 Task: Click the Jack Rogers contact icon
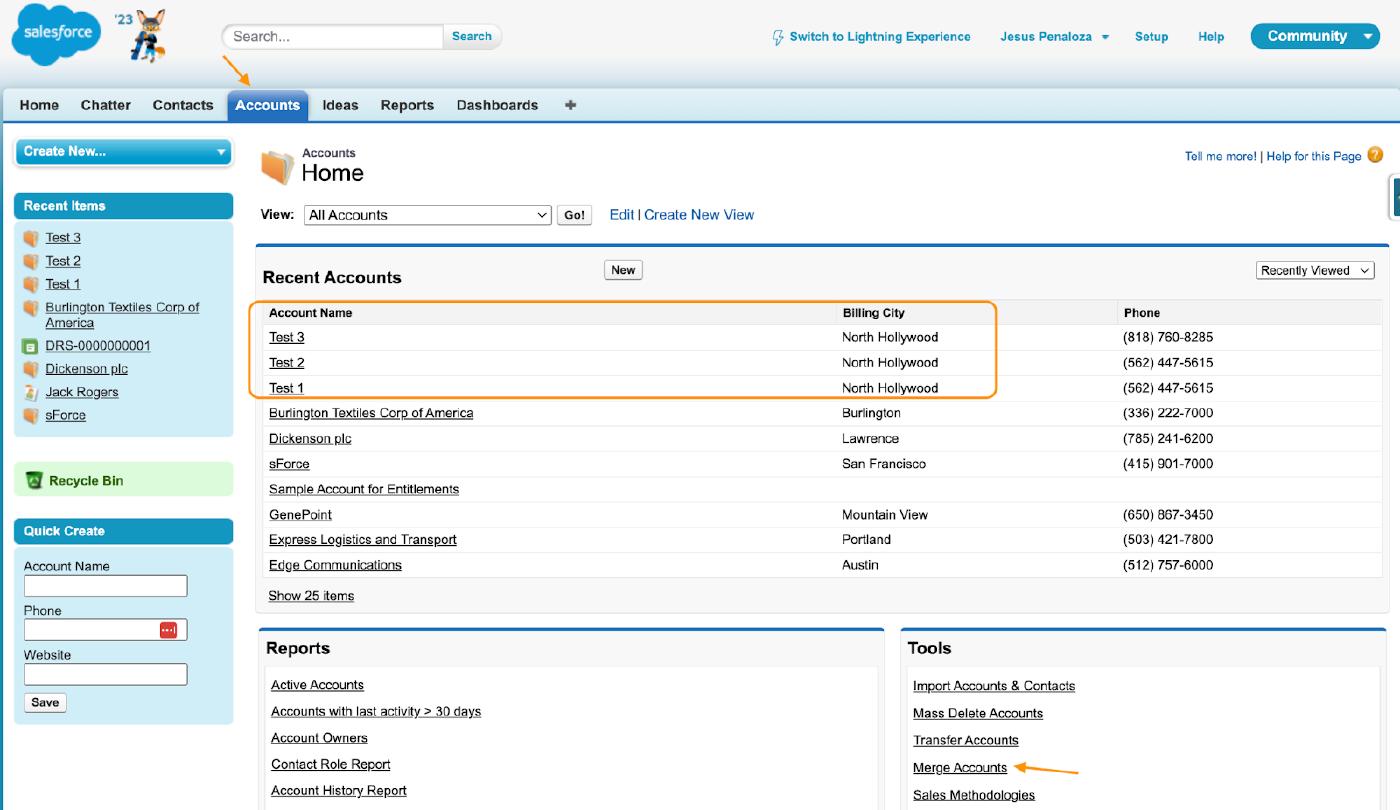[x=30, y=392]
